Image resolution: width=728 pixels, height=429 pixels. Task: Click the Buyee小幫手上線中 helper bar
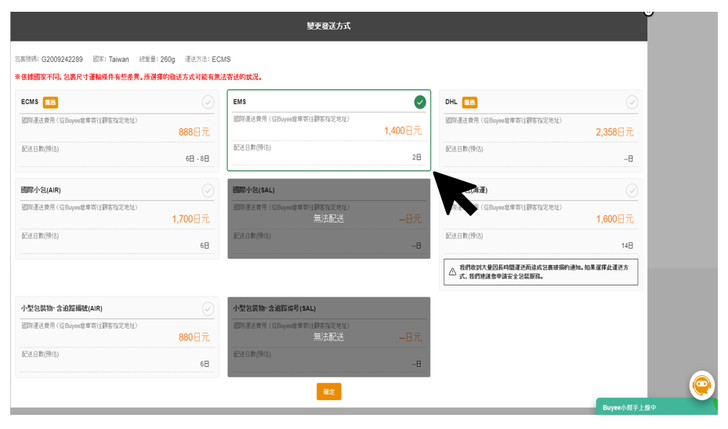[657, 407]
